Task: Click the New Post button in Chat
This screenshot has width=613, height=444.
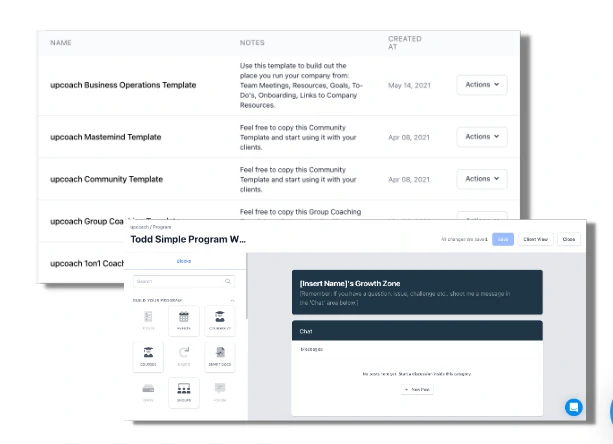Action: [x=417, y=389]
